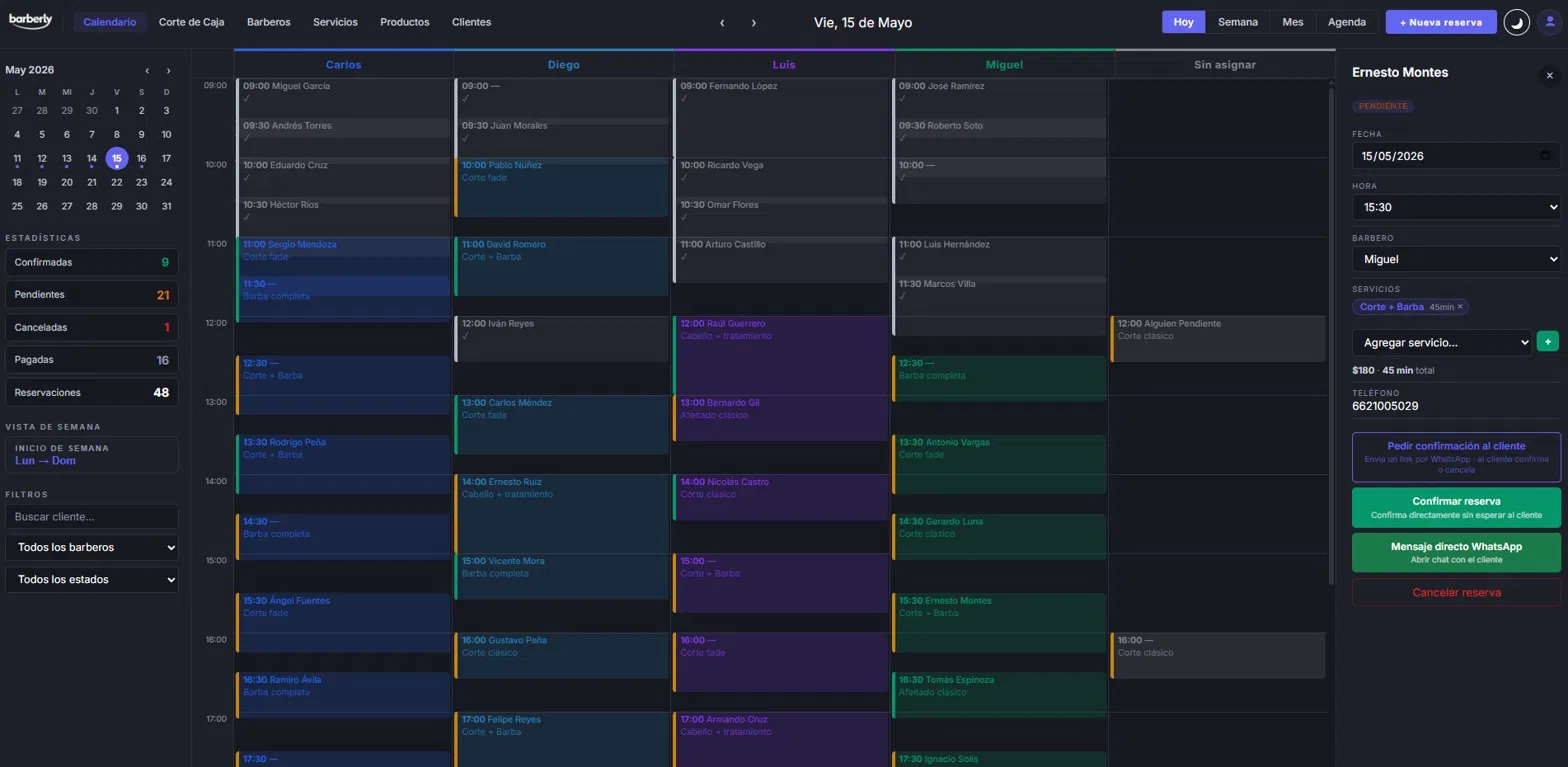
Task: Open the 12:00 Alguien Pendiente appointment
Action: [x=1217, y=339]
